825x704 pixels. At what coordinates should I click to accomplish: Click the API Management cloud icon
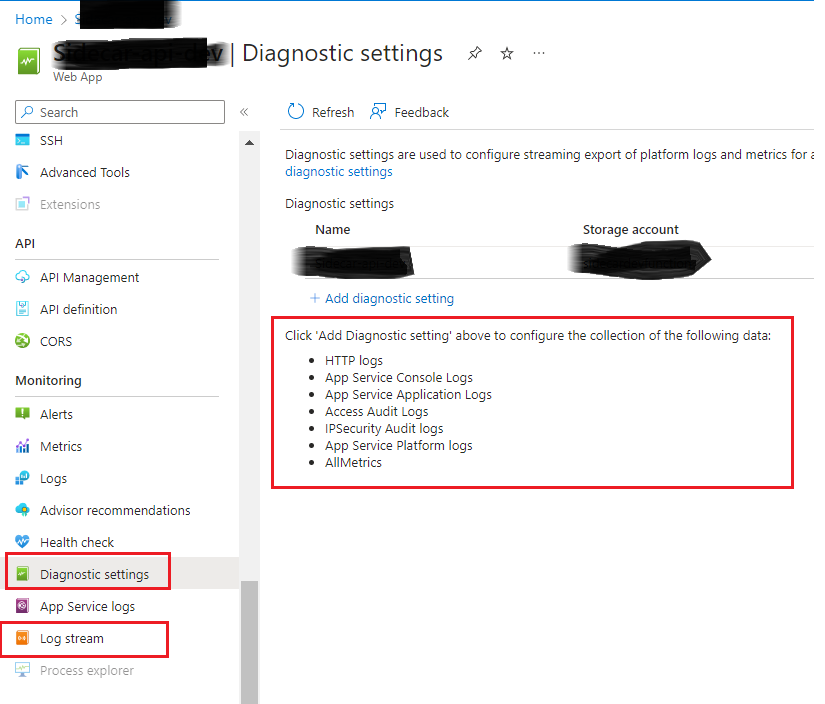[x=23, y=277]
